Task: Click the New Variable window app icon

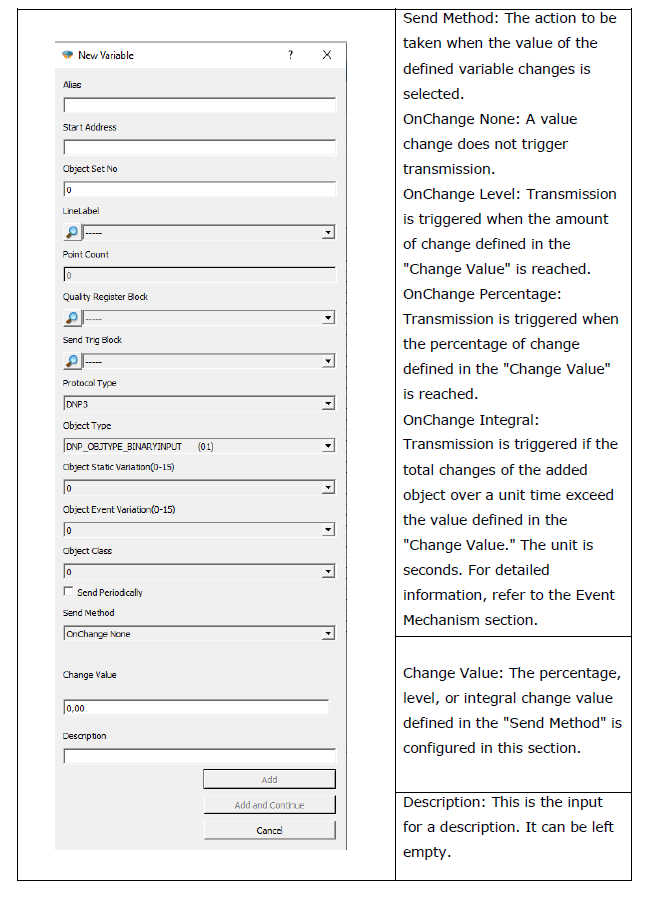Action: 68,55
